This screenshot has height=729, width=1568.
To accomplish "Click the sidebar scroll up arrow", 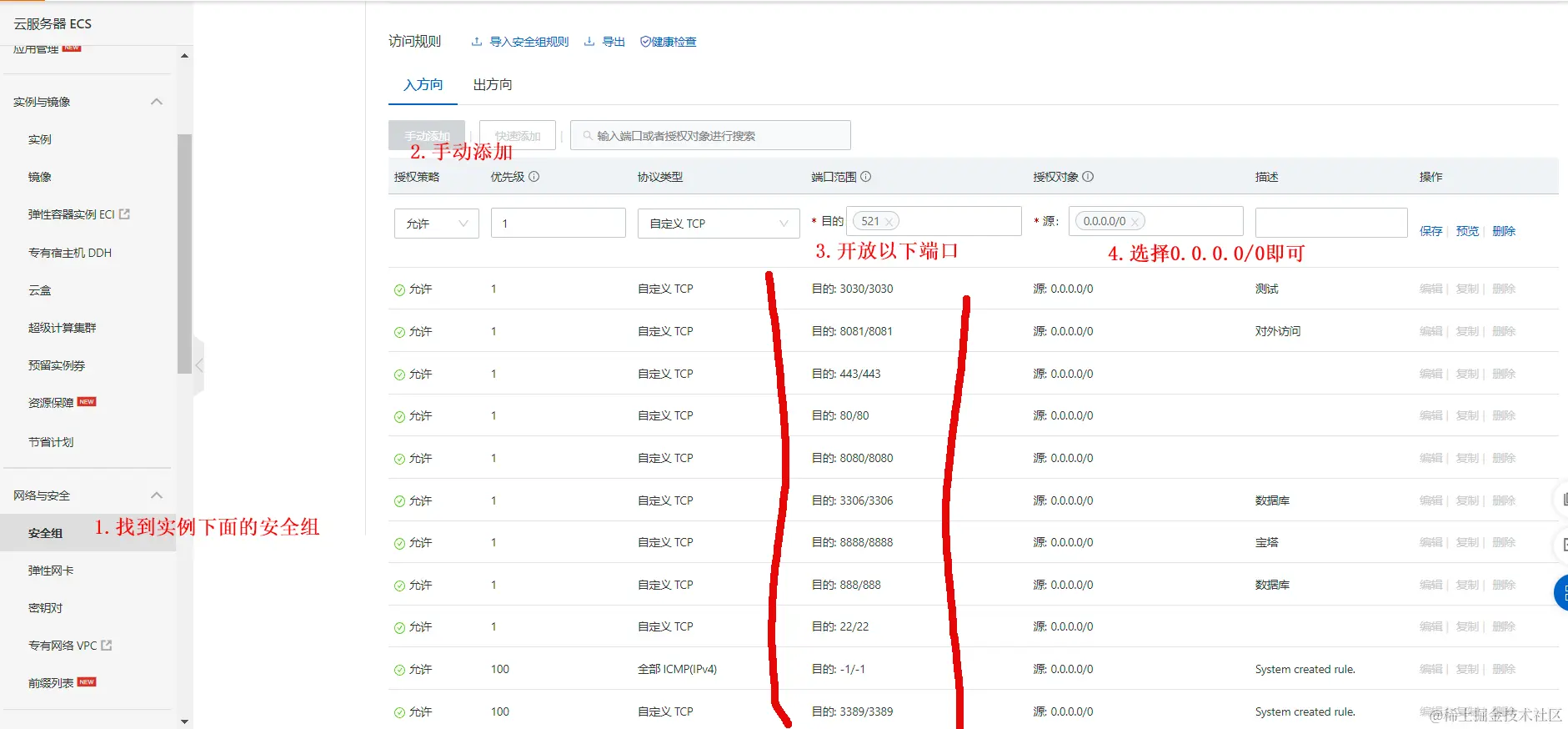I will [x=184, y=56].
